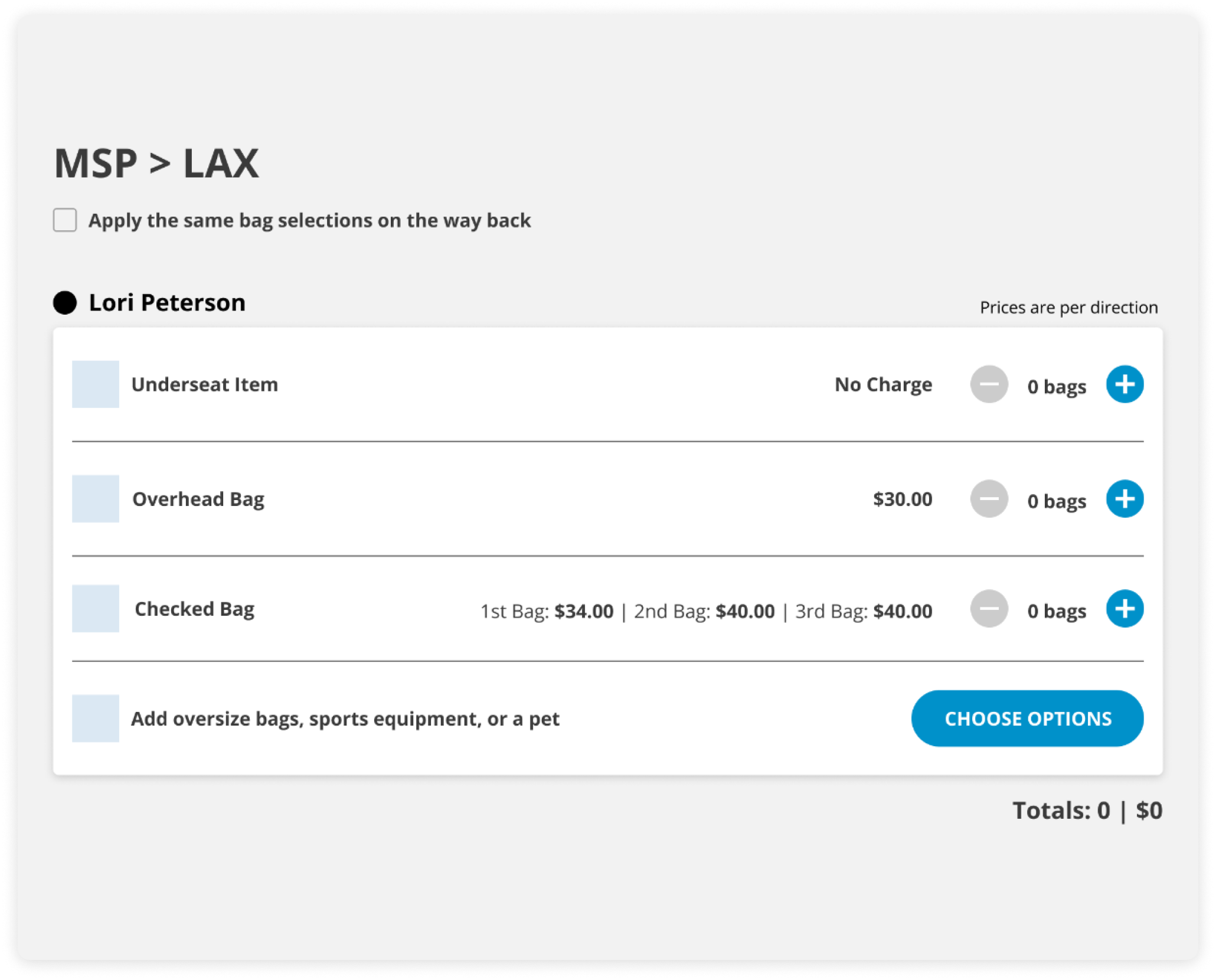Viewport: 1216px width, 980px height.
Task: Click the Add oversize bags, sports equipment link
Action: point(347,719)
